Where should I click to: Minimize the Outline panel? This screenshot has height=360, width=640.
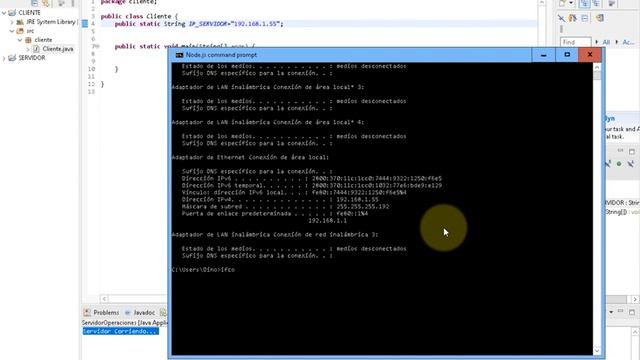620,151
